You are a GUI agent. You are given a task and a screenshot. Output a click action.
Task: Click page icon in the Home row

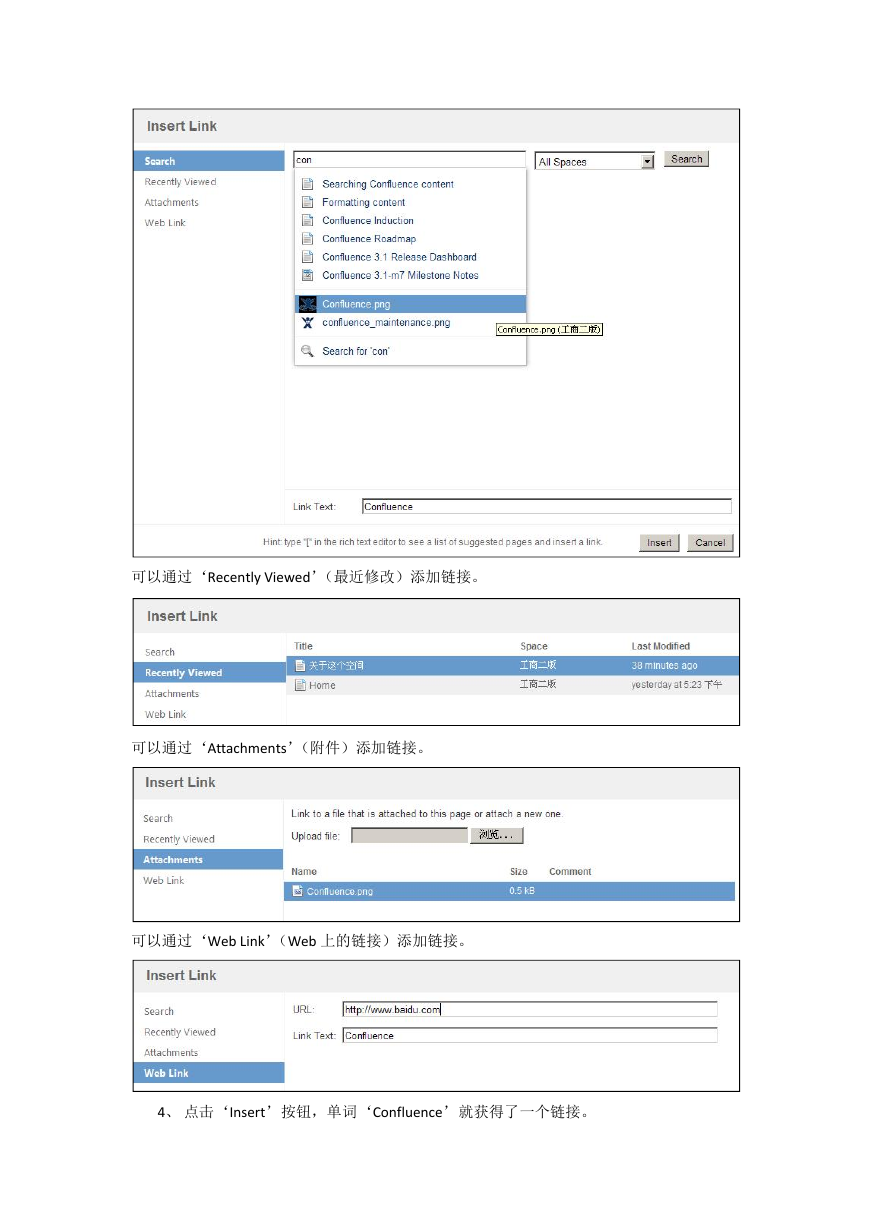(300, 685)
